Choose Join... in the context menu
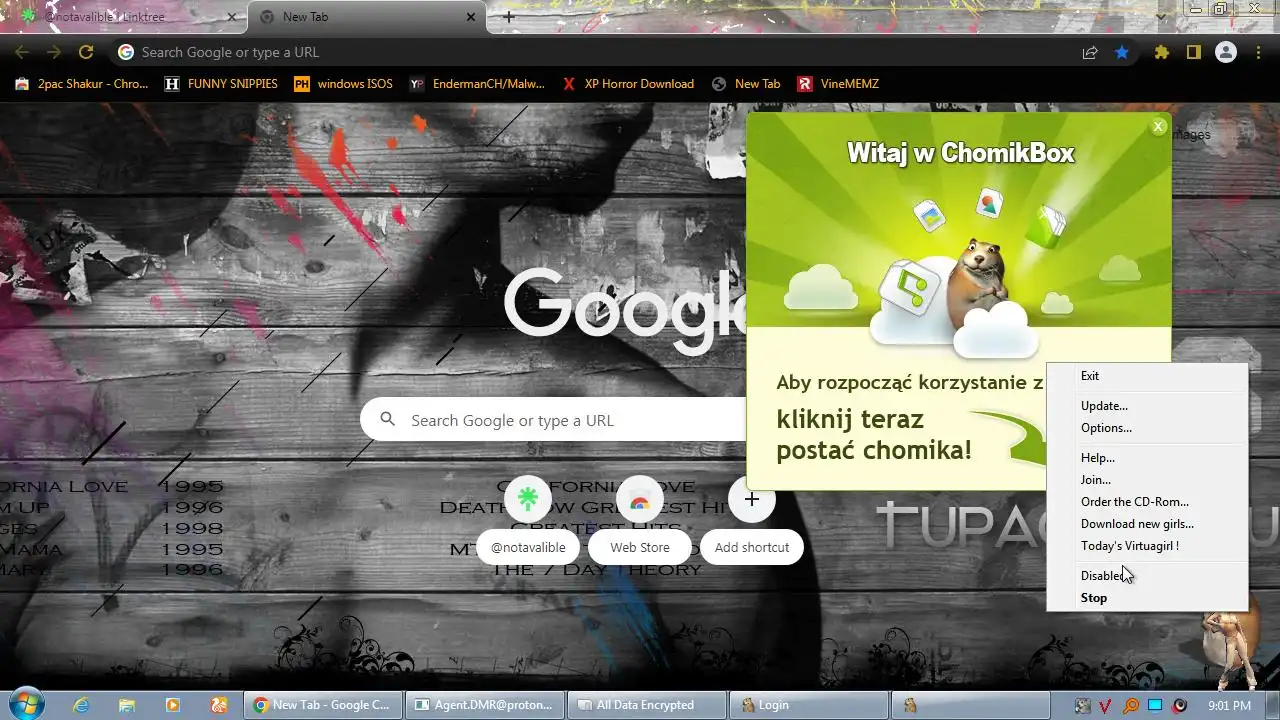The image size is (1280, 720). click(x=1147, y=480)
